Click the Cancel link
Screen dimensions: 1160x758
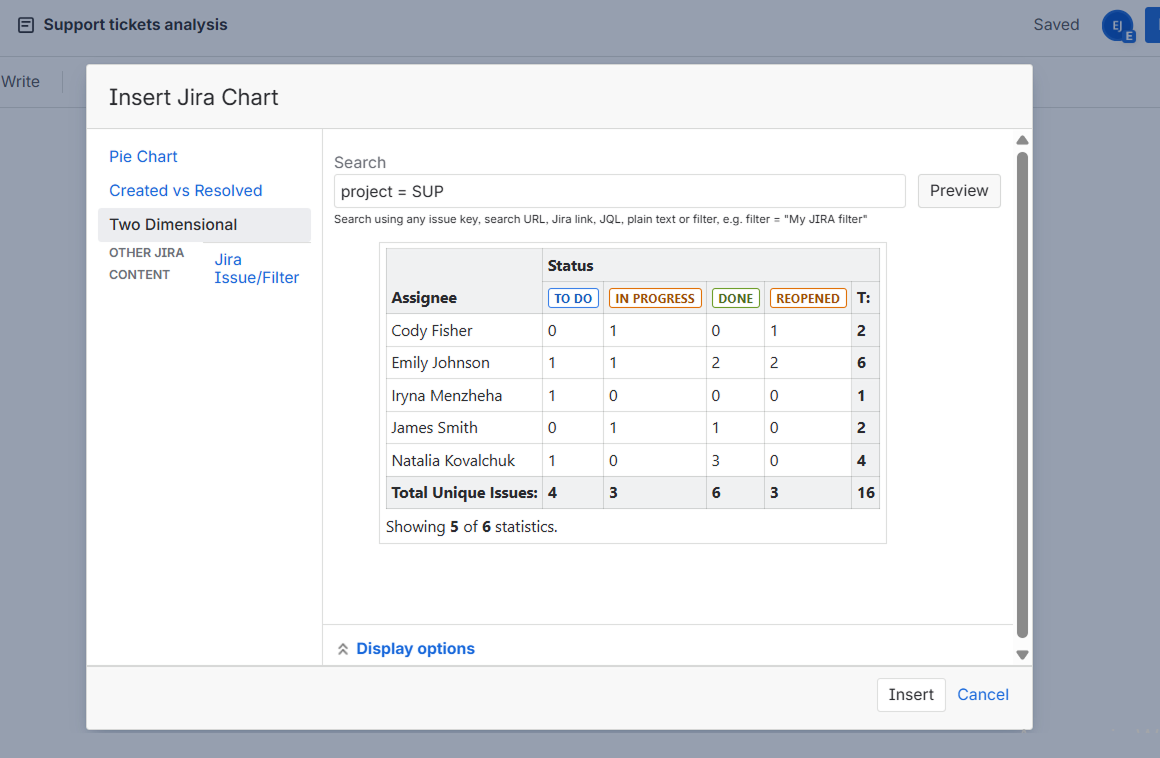[x=982, y=694]
